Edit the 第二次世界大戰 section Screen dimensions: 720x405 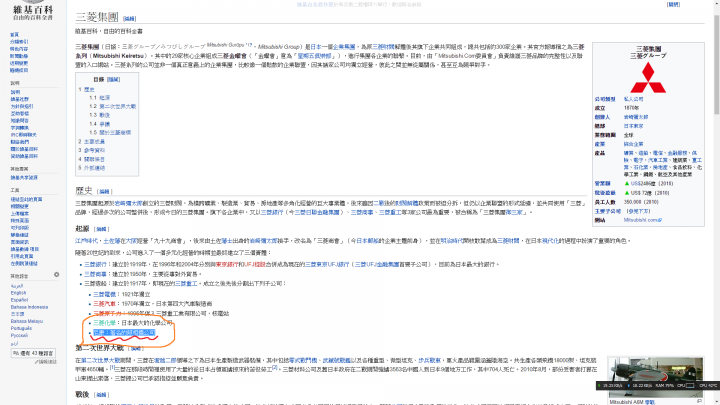[x=135, y=349]
